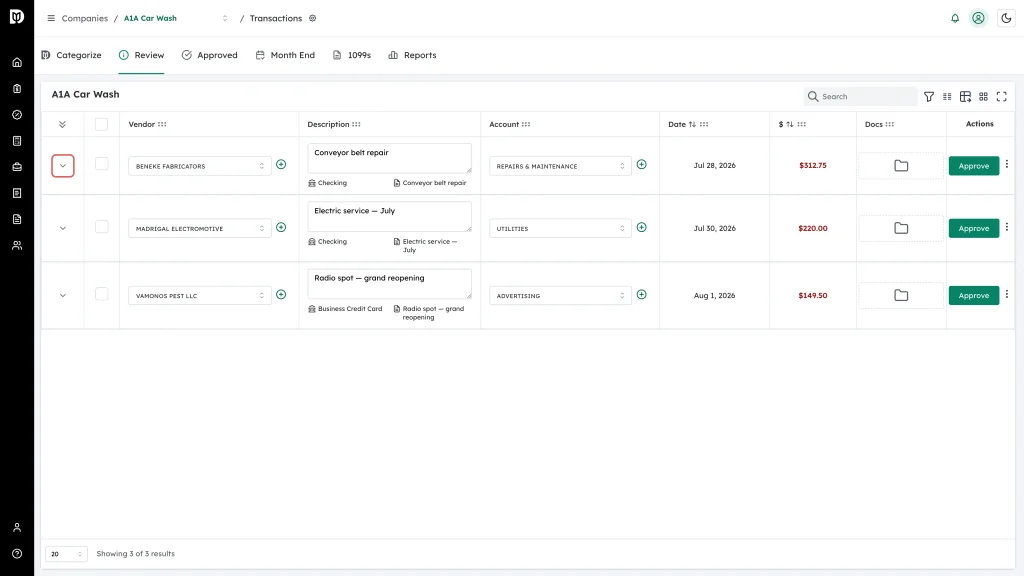Click the settings gear beside Transactions
The width and height of the screenshot is (1024, 576).
tap(313, 18)
